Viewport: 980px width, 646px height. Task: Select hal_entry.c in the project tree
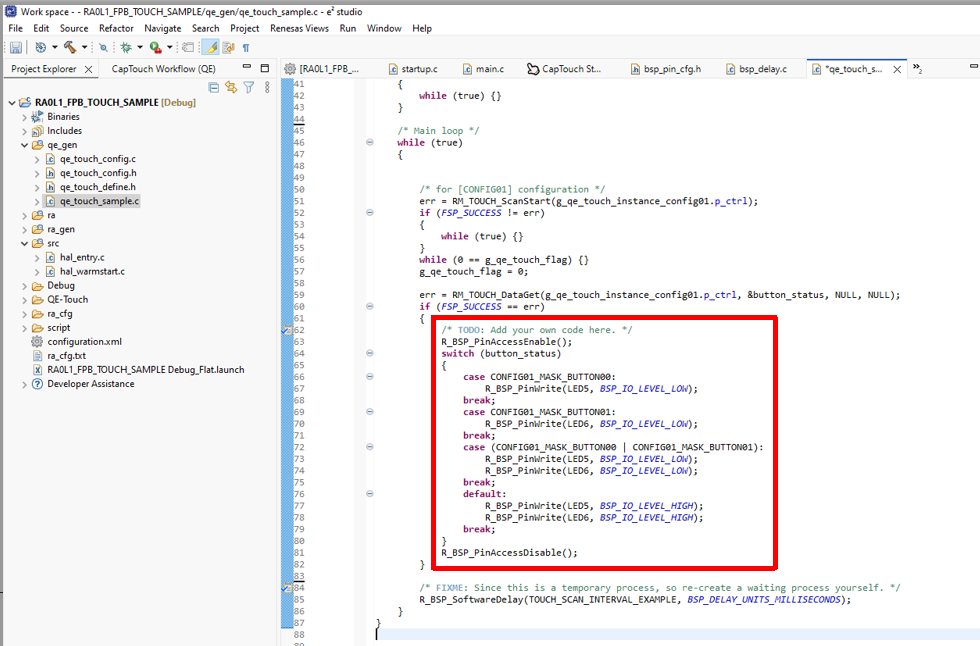click(82, 257)
